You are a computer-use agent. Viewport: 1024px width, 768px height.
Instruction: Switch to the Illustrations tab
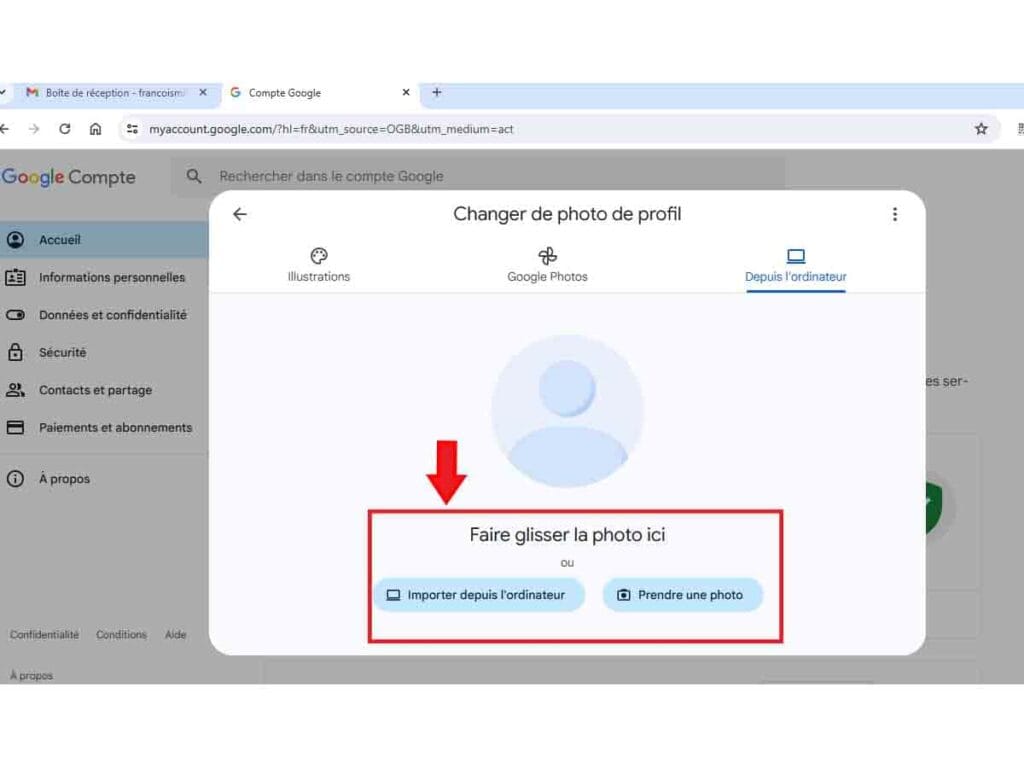pos(319,265)
